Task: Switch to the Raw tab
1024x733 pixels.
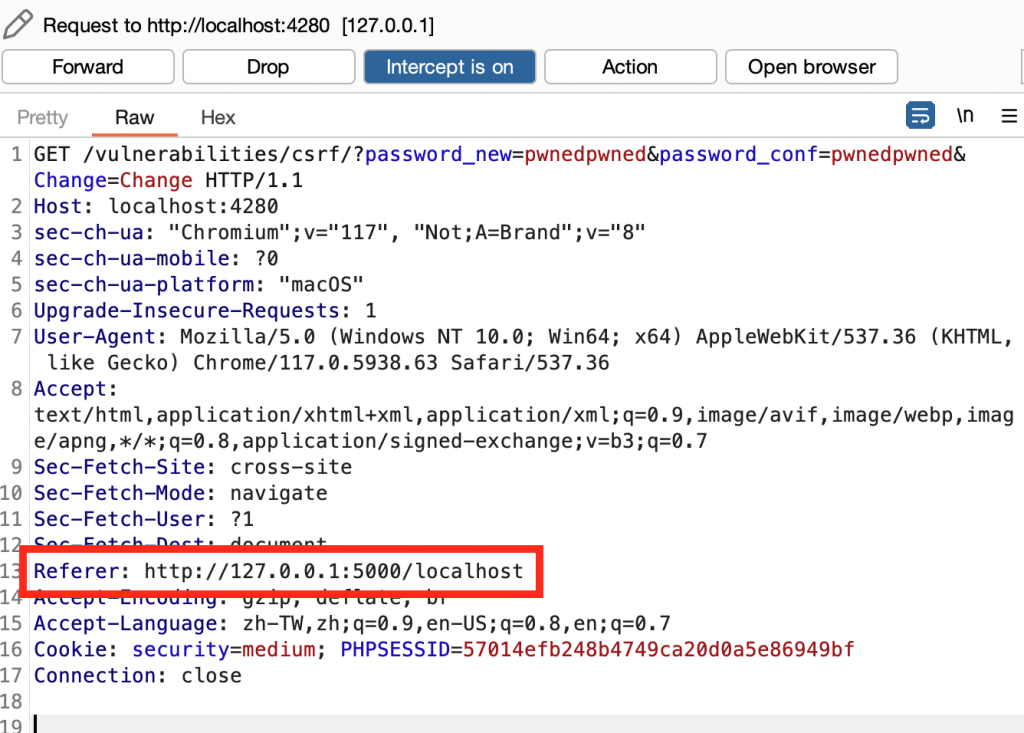Action: [x=135, y=118]
